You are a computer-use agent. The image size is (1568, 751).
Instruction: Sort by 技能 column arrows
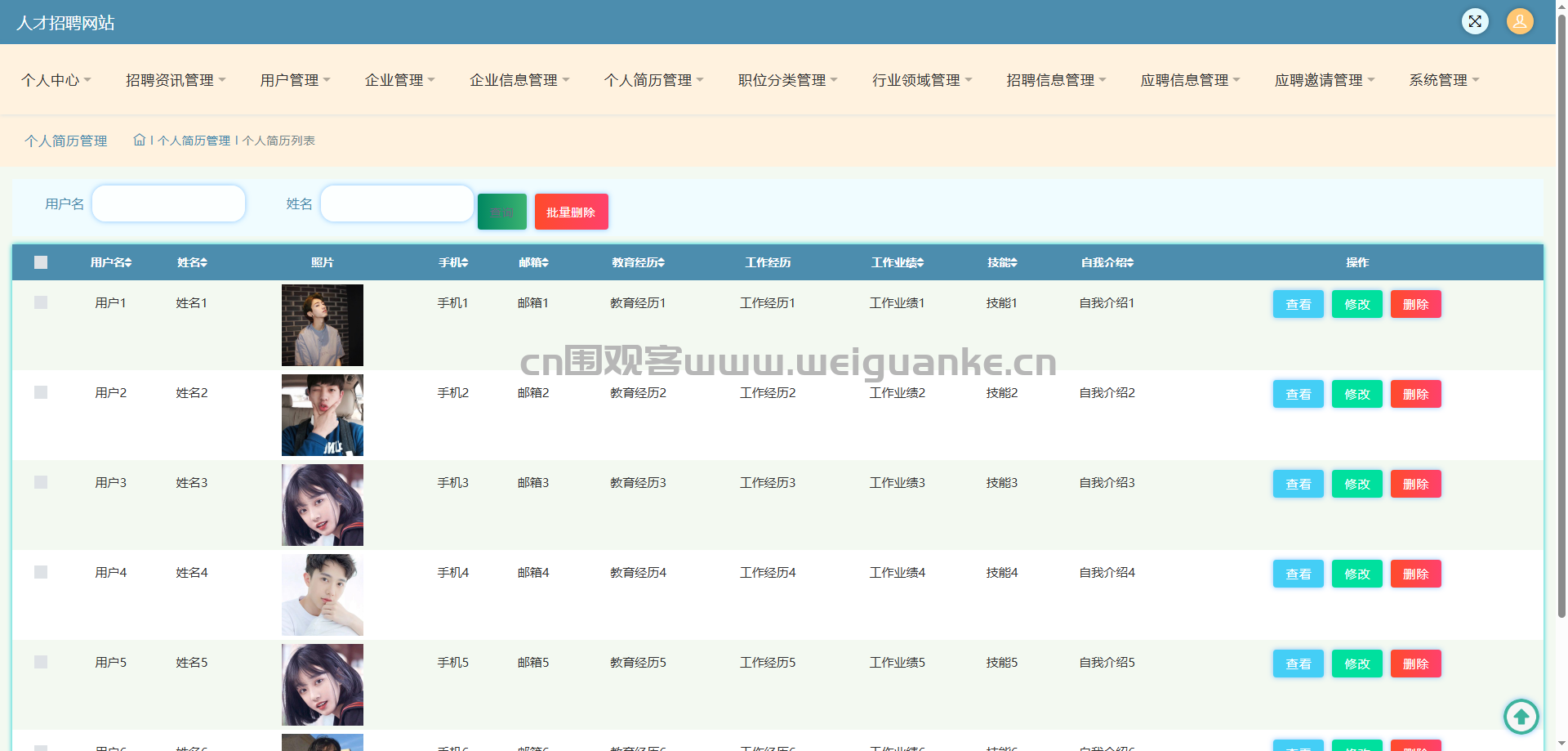[x=1014, y=262]
